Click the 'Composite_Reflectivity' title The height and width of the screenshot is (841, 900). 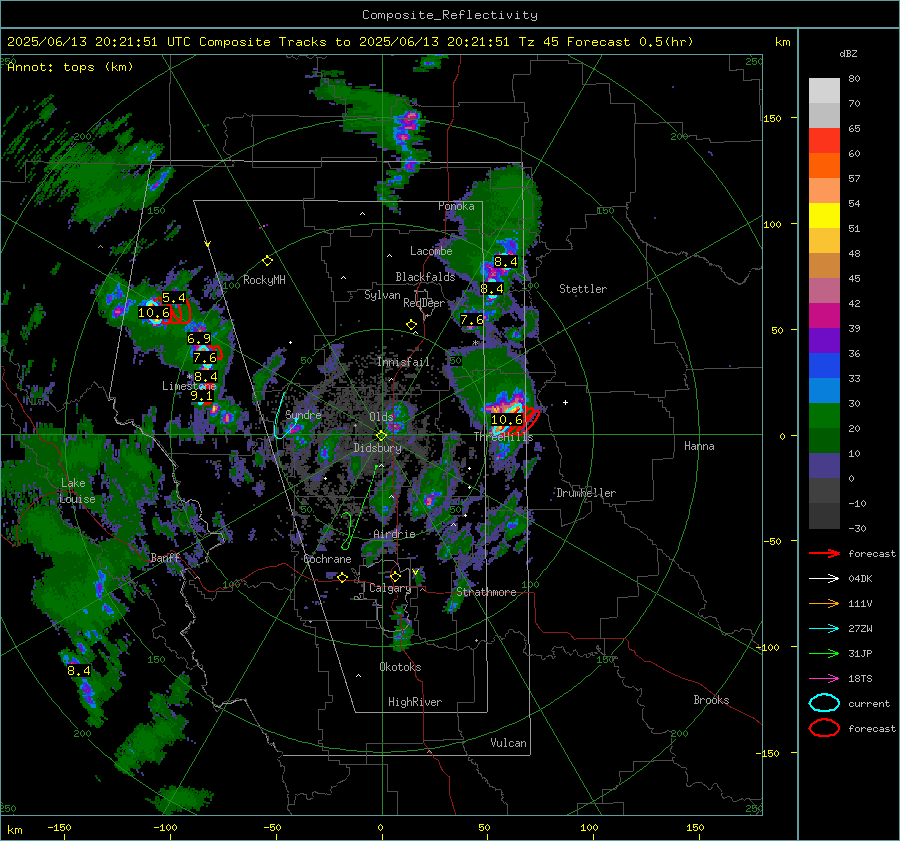(449, 15)
